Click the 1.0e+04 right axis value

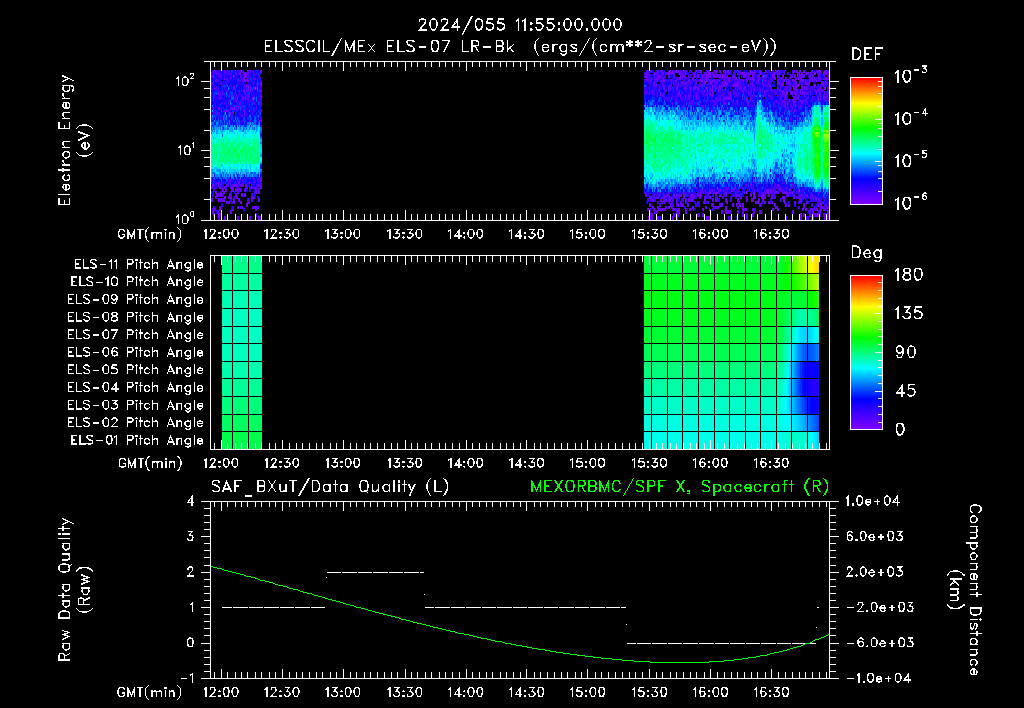(x=872, y=501)
